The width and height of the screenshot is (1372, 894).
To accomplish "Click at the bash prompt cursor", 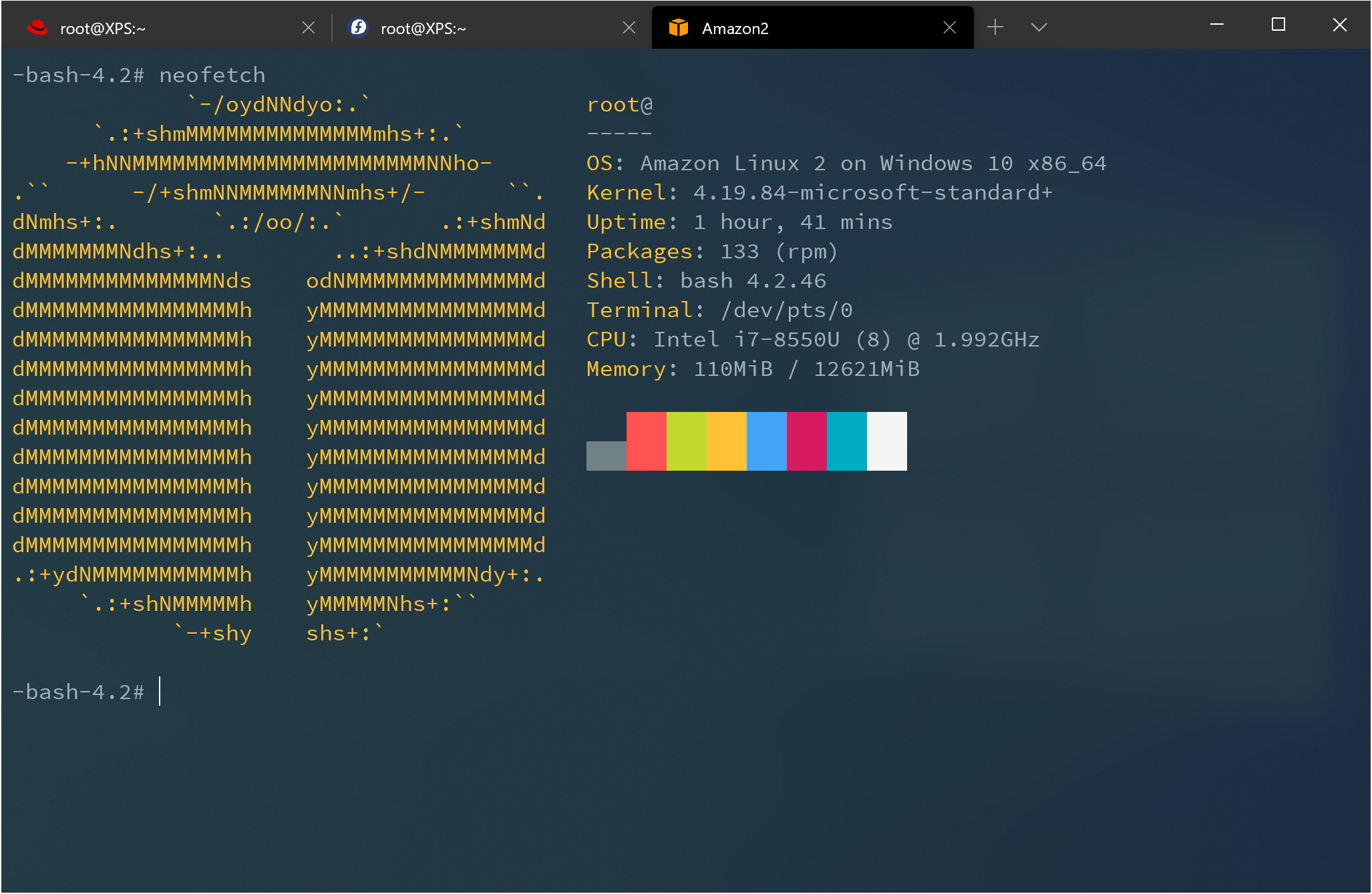I will [x=160, y=692].
